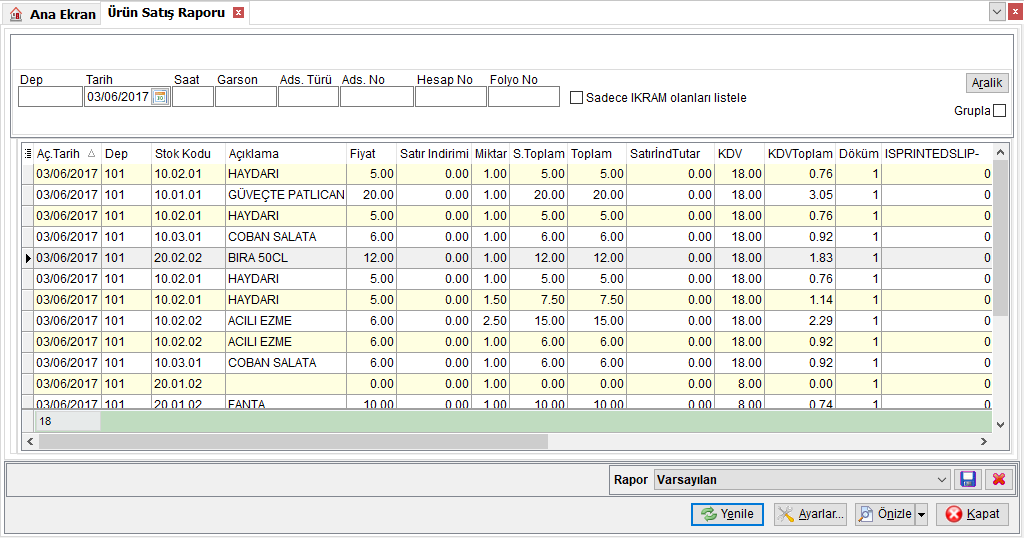Click the current-row arrow at BIRA 50CL
Screen dimensions: 1025x538
27,258
